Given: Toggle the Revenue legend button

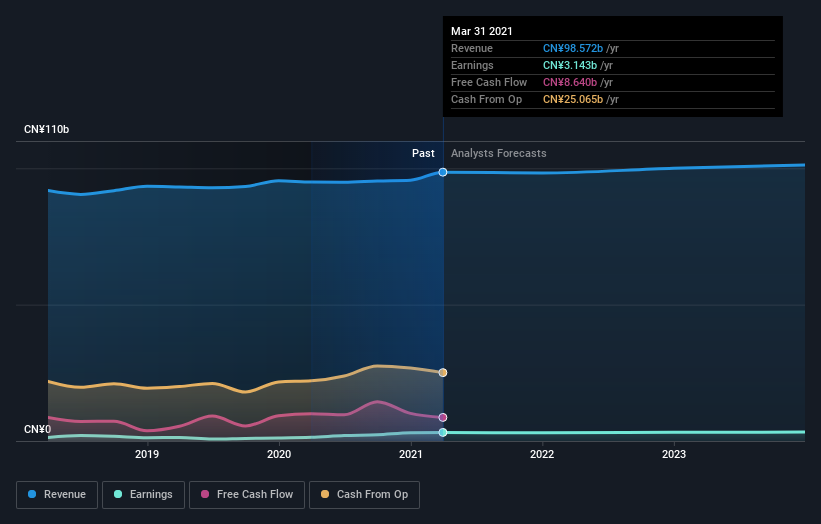Looking at the screenshot, I should [57, 495].
